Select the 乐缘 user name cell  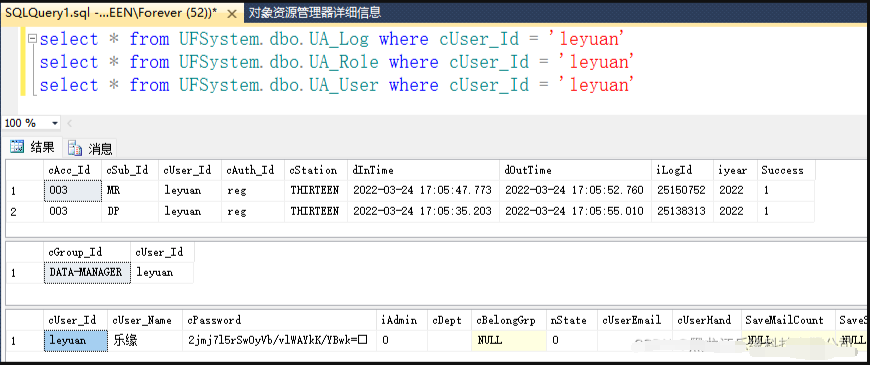tap(145, 340)
